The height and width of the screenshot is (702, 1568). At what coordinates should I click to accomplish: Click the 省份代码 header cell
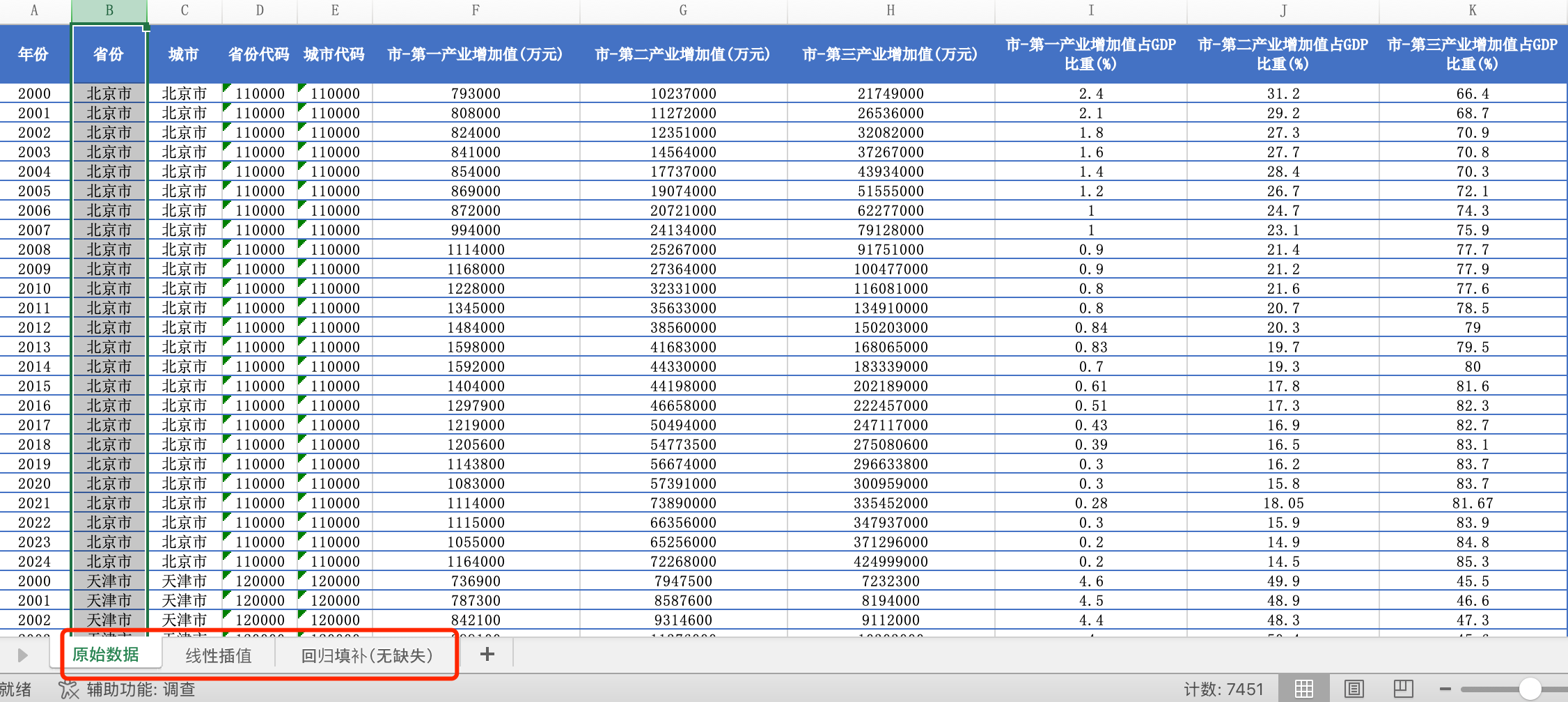260,54
